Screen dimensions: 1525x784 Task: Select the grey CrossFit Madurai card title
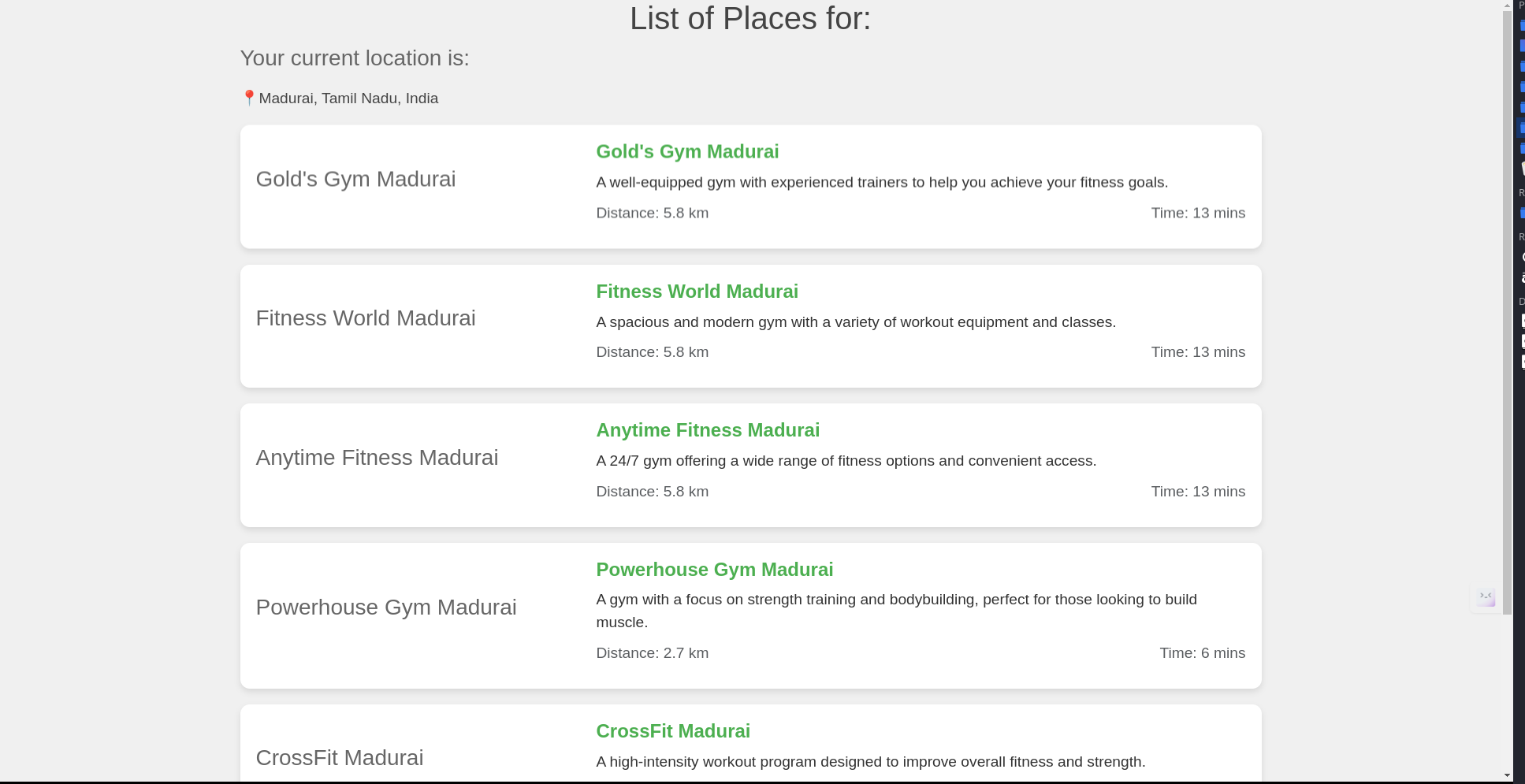click(339, 758)
